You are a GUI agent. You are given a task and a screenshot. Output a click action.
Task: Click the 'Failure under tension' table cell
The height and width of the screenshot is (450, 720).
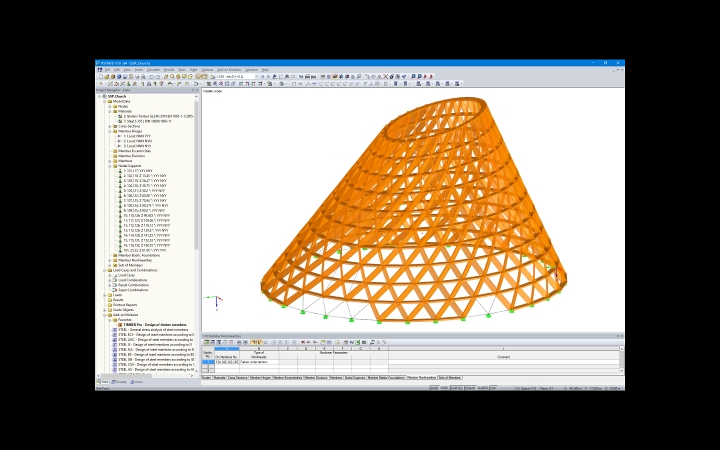coord(259,362)
